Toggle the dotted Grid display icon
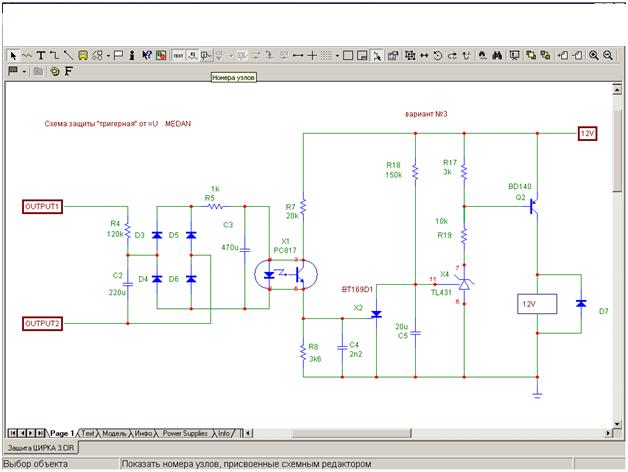 pos(326,56)
